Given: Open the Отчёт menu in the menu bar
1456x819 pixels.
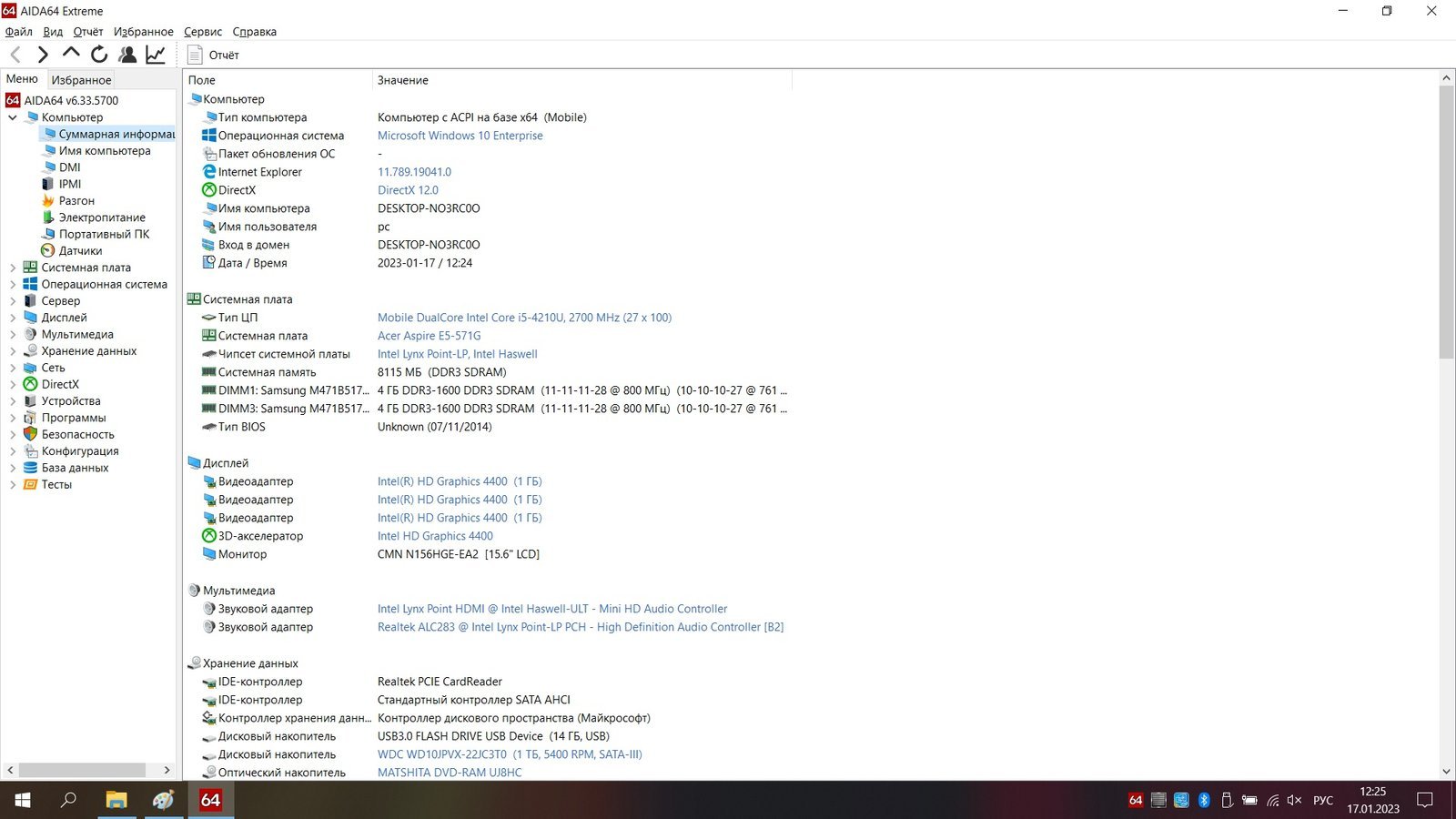Looking at the screenshot, I should pos(88,32).
